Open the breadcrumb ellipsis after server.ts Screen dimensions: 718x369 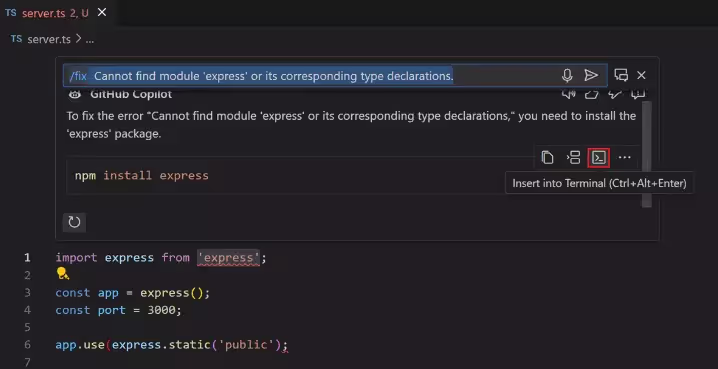point(90,40)
